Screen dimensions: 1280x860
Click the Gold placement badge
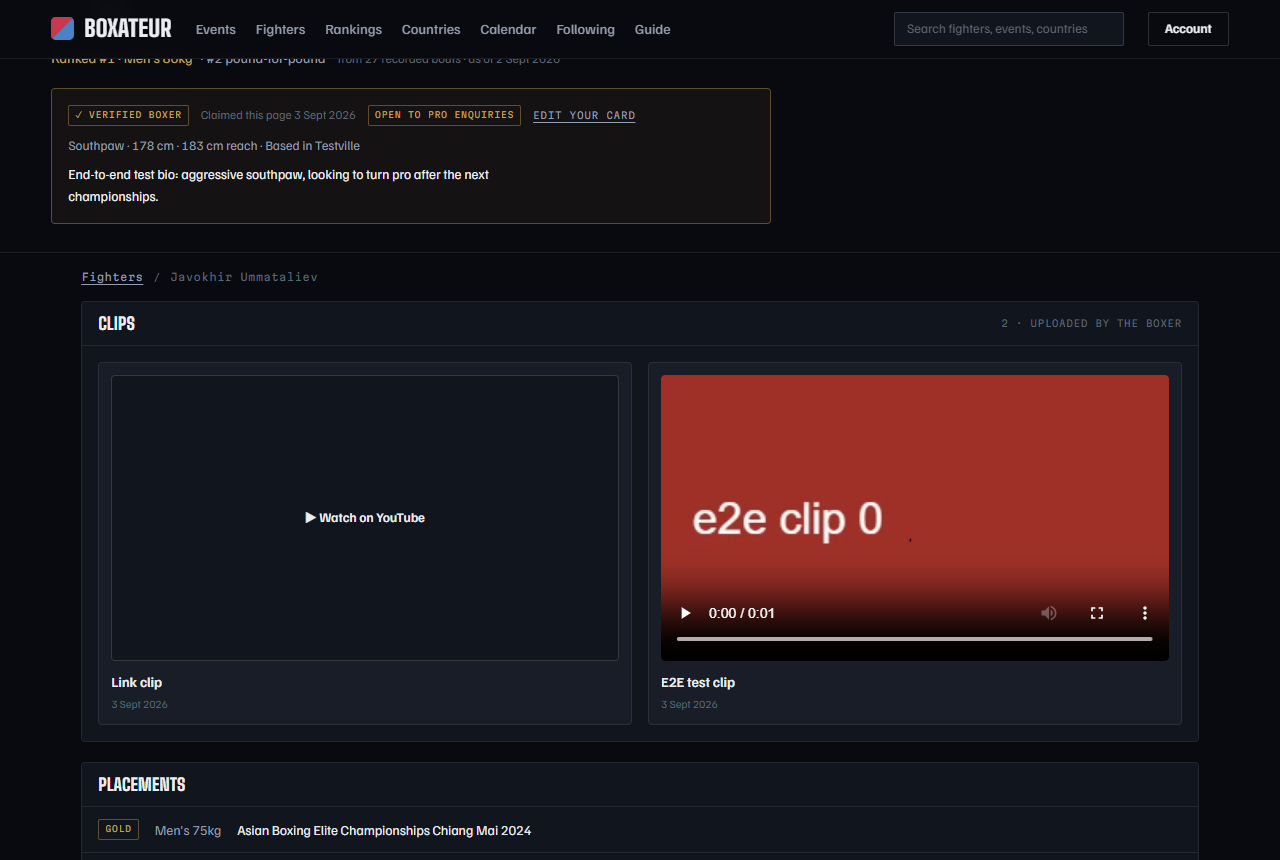(x=118, y=829)
